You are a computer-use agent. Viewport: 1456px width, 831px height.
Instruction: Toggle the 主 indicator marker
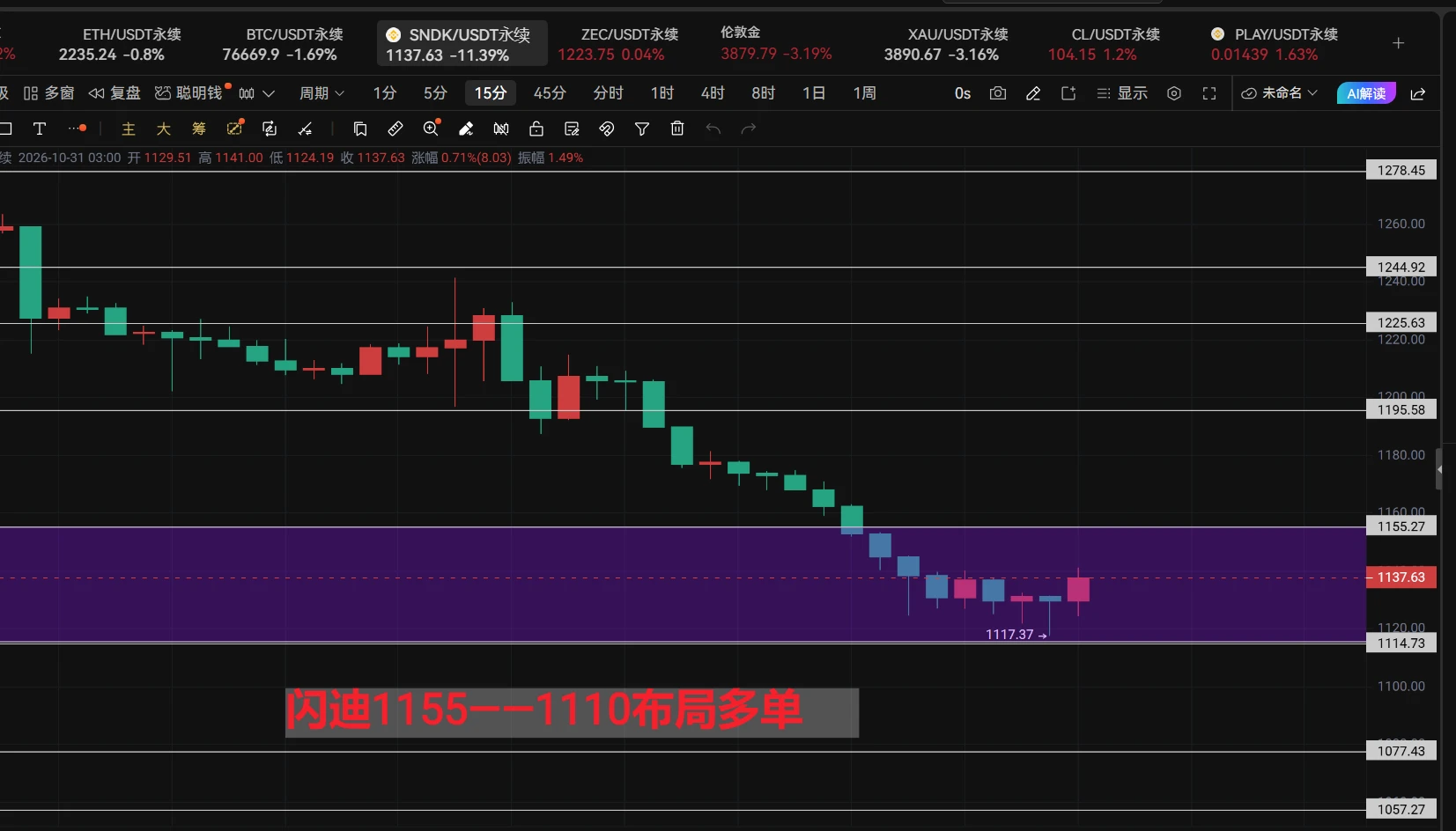pos(129,129)
